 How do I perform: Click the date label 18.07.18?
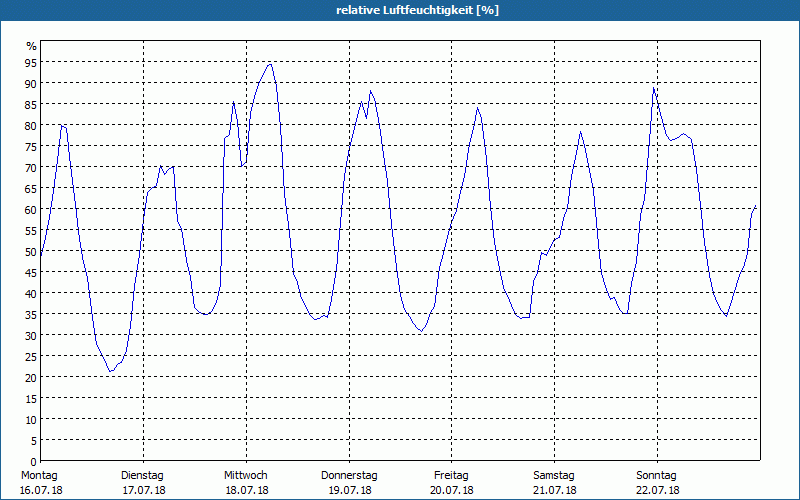(245, 490)
